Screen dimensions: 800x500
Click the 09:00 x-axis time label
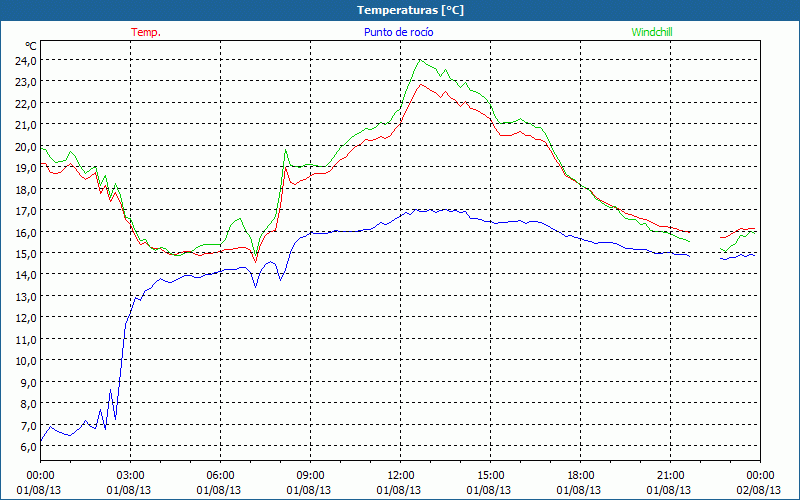(310, 476)
